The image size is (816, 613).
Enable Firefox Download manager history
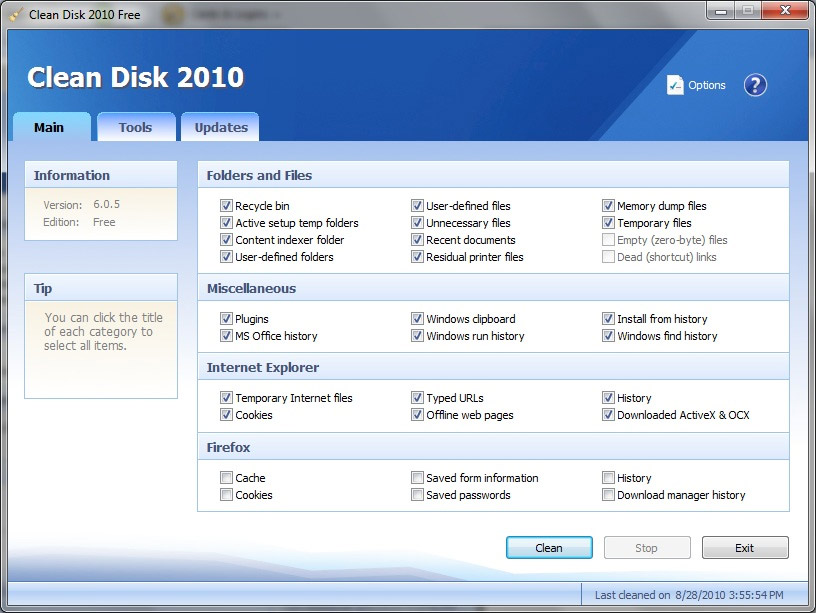point(609,495)
